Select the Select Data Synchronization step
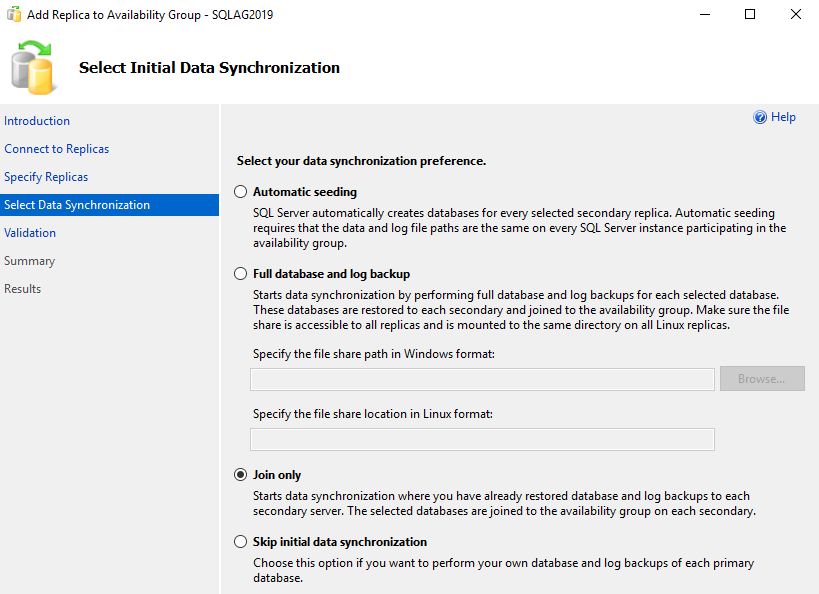Image resolution: width=819 pixels, height=594 pixels. click(x=77, y=205)
